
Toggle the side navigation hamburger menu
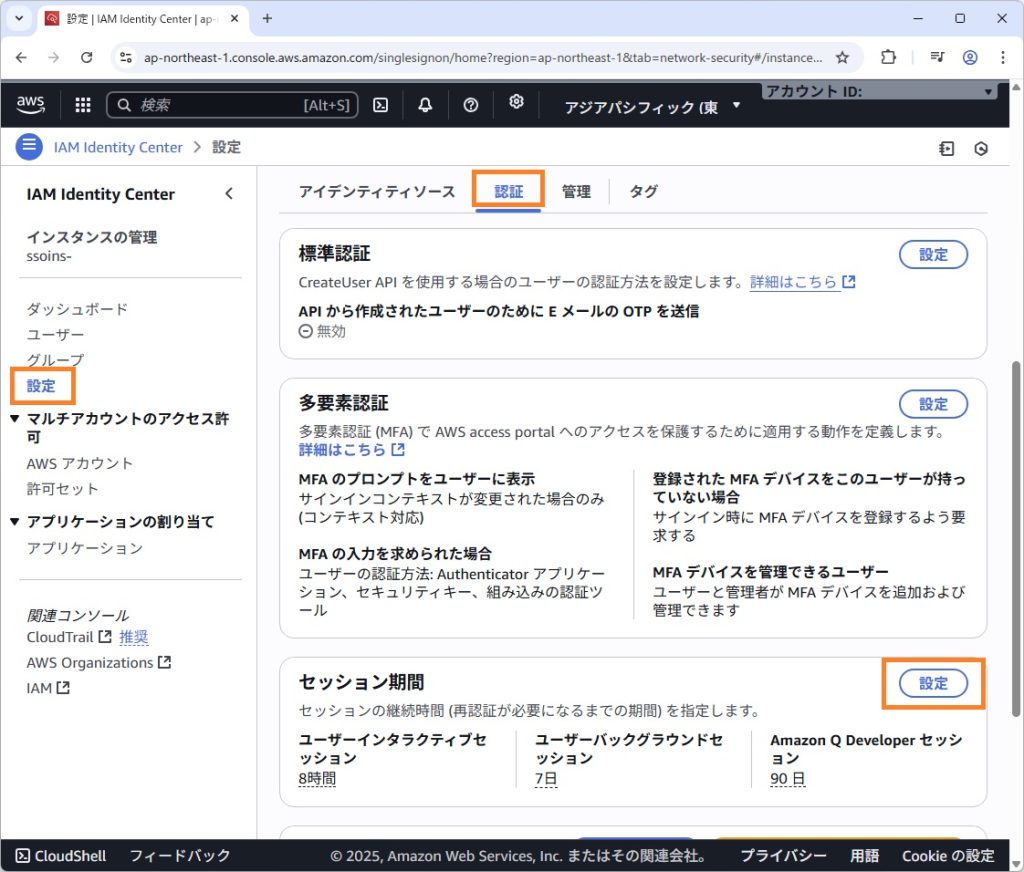pyautogui.click(x=29, y=147)
